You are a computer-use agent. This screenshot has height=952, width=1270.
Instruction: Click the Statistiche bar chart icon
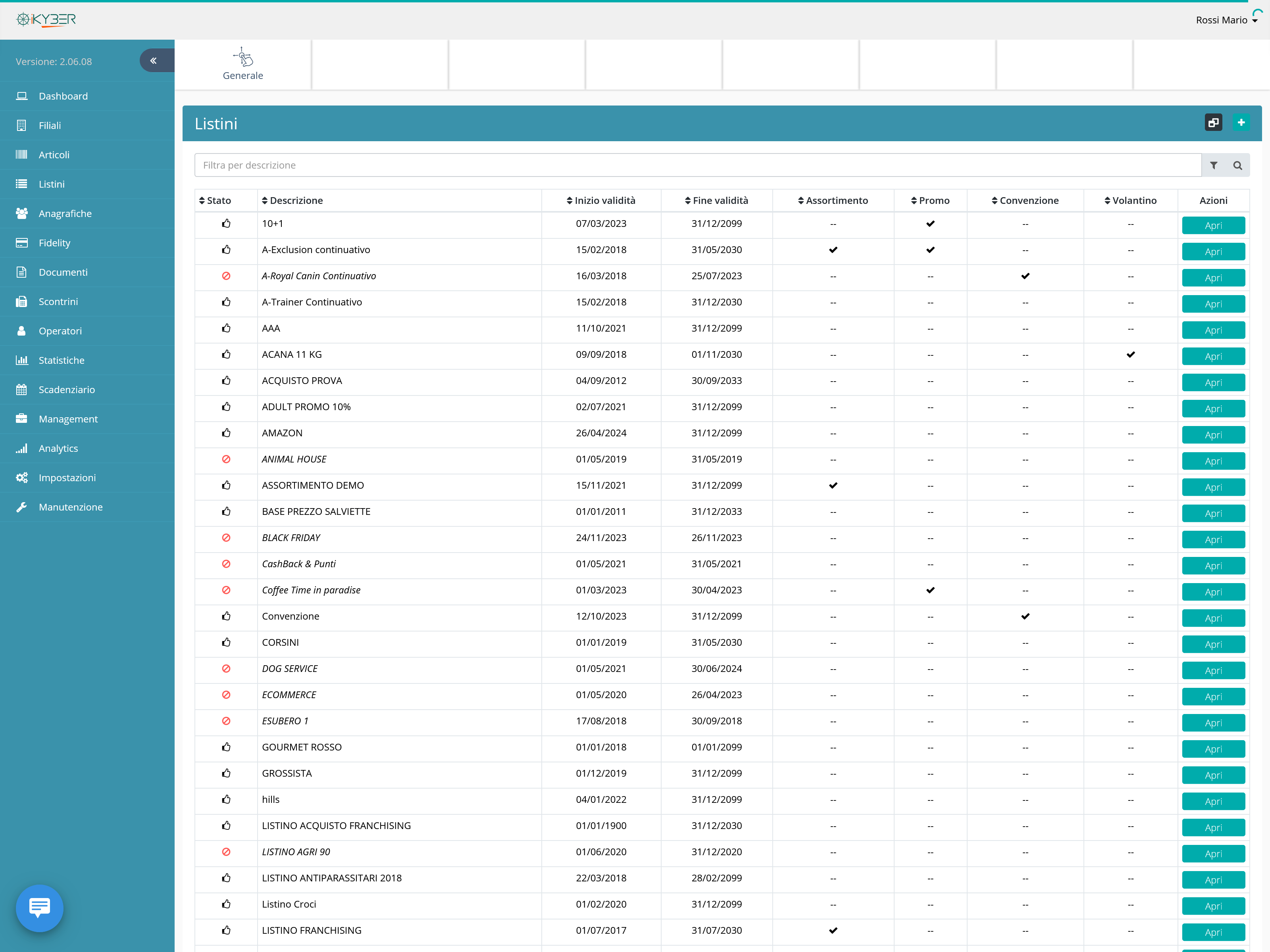(x=22, y=360)
